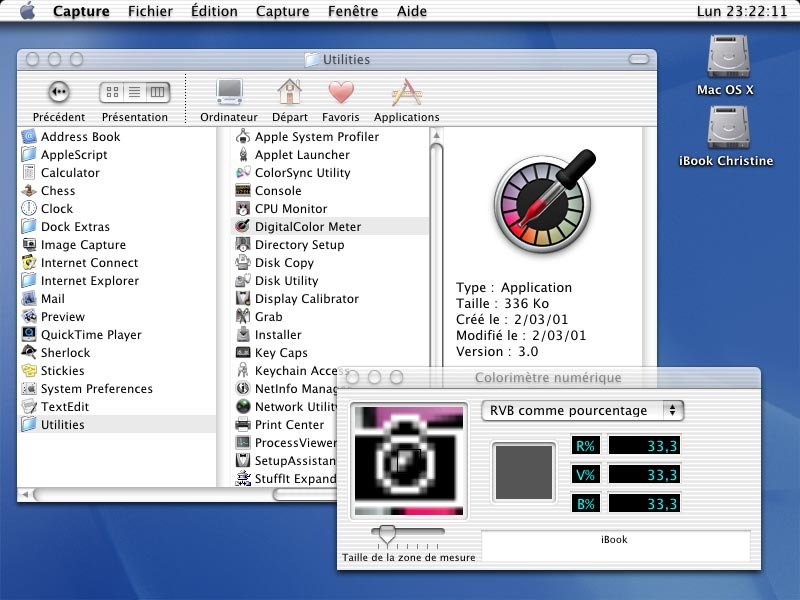Select Applet Launcher row

coord(331,155)
